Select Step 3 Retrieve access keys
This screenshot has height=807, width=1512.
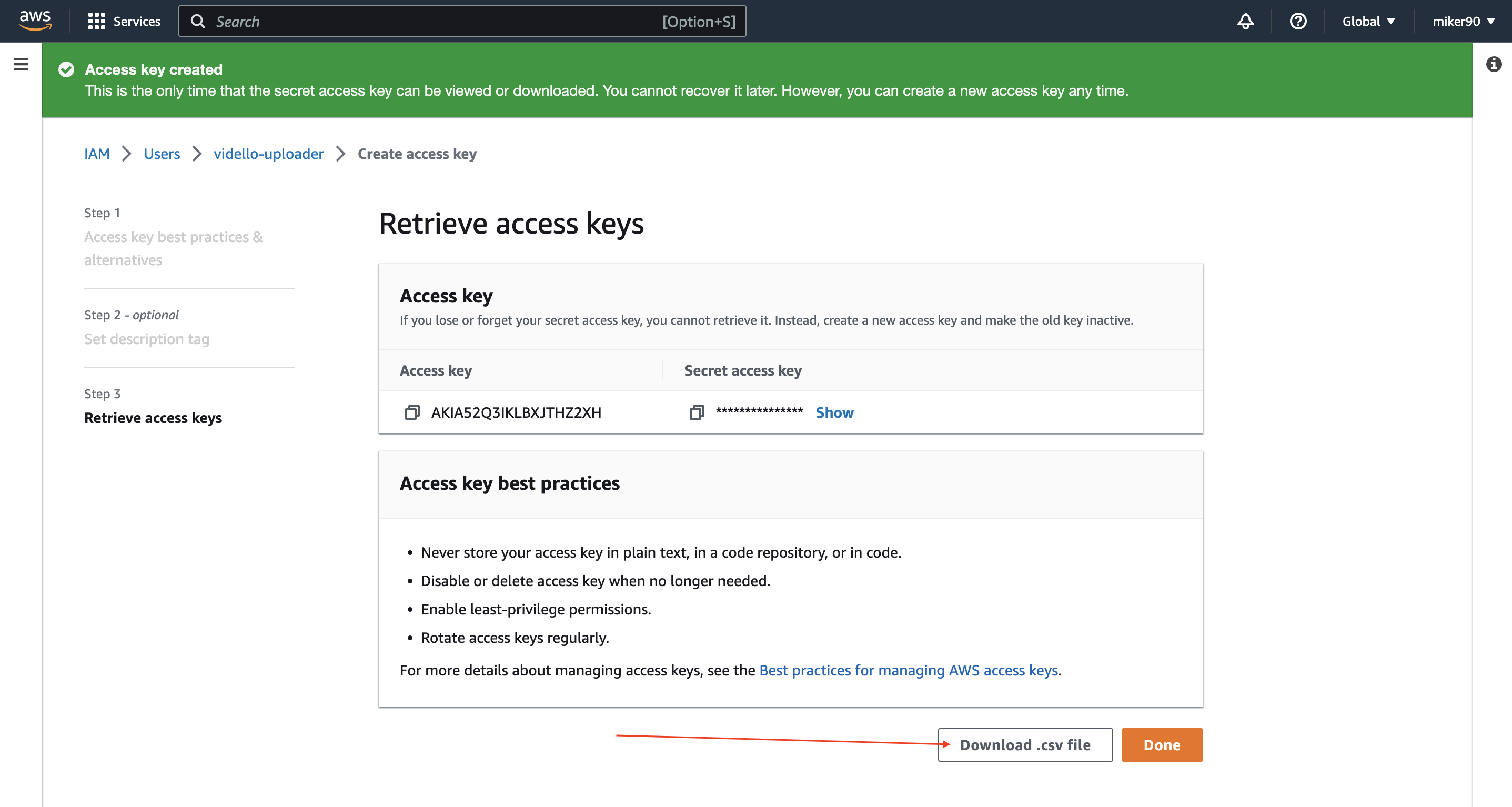153,418
